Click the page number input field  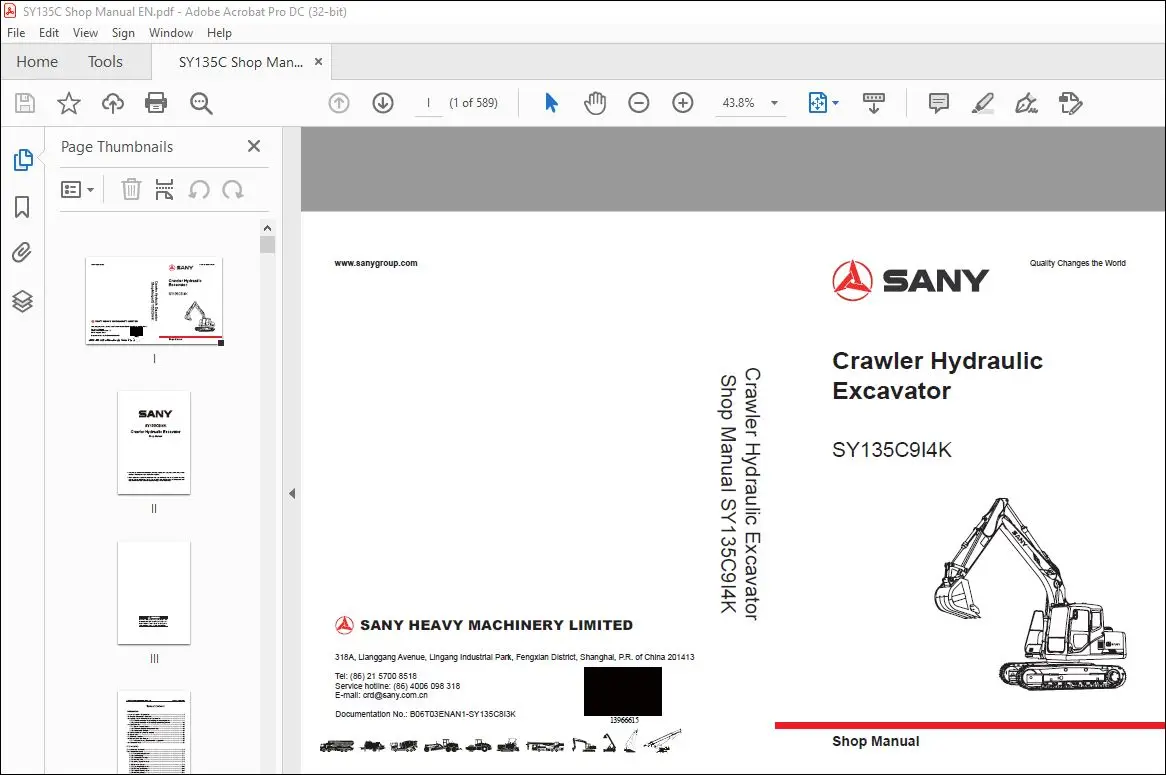[428, 103]
